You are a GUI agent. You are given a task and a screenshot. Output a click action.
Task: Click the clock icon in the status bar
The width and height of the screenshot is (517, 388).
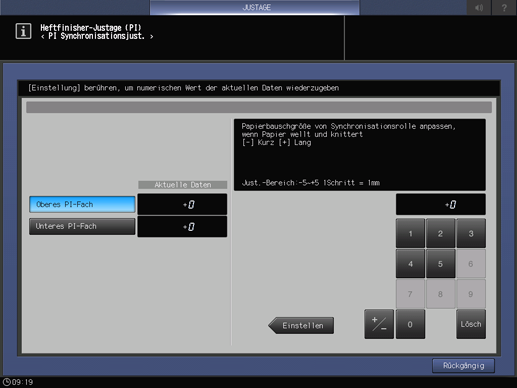point(6,382)
